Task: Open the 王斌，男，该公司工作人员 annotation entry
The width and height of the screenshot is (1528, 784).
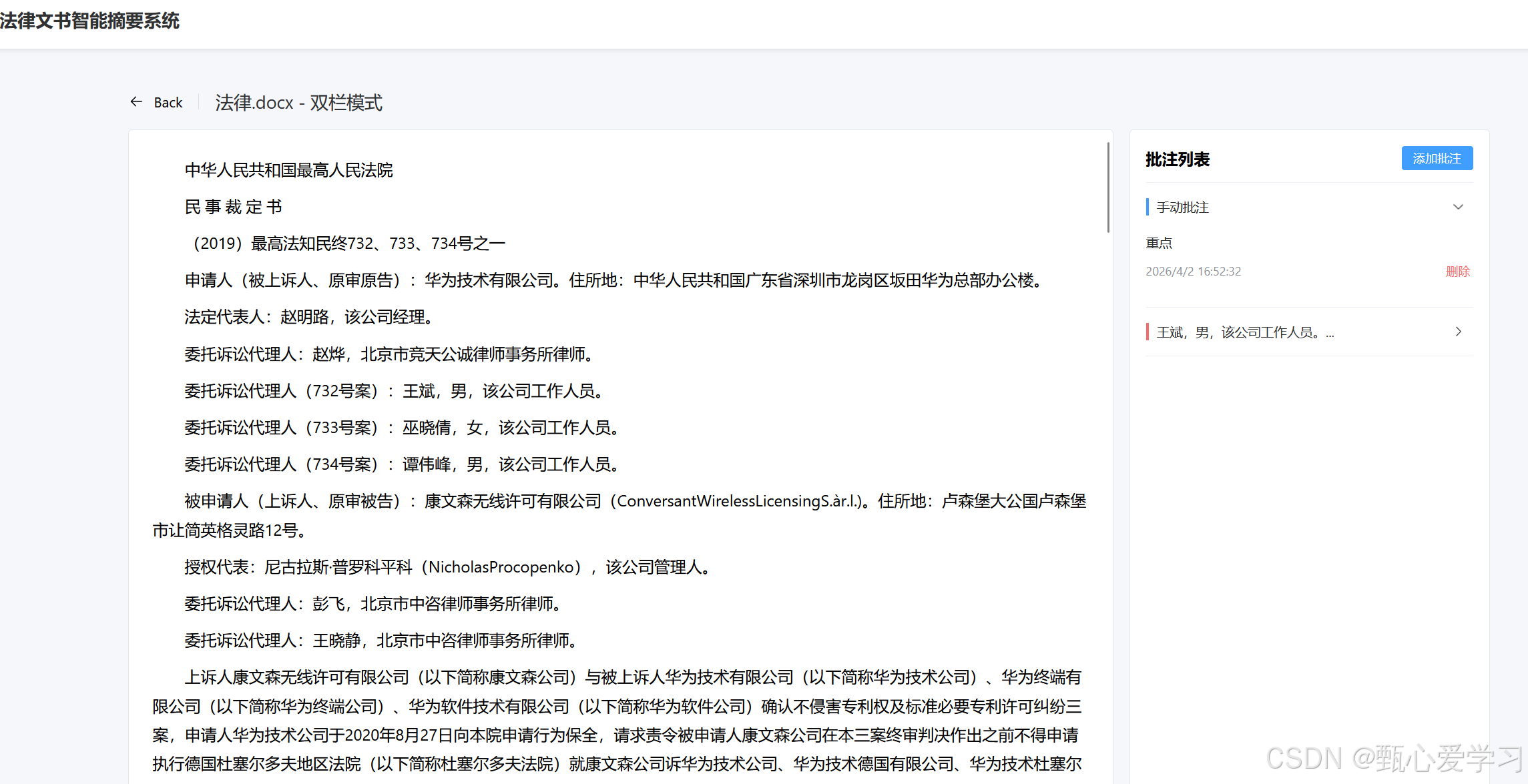Action: (1244, 332)
